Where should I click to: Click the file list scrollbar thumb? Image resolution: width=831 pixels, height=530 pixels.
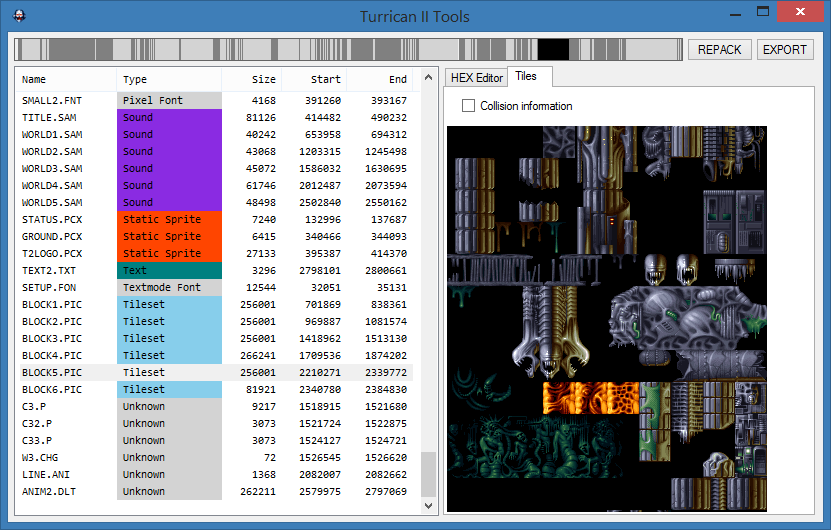click(x=429, y=474)
